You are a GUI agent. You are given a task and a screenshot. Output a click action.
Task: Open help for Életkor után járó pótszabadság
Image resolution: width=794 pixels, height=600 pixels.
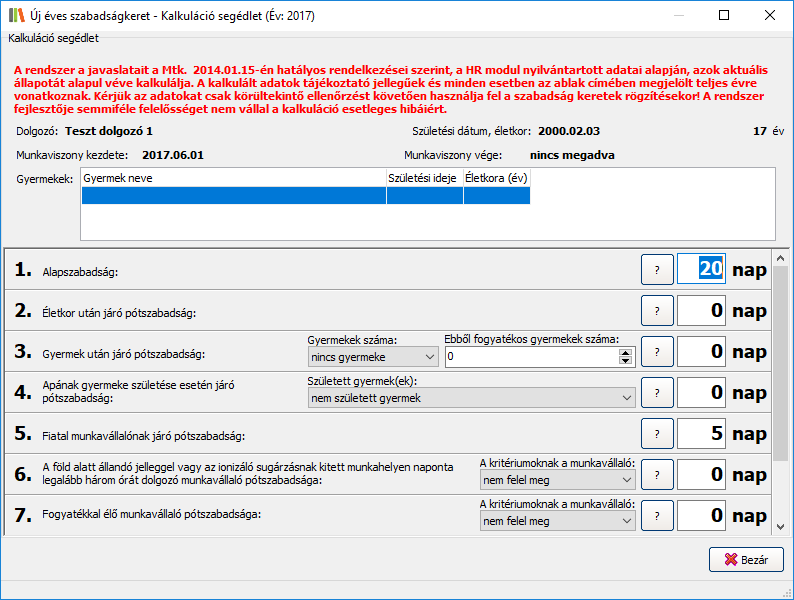[x=657, y=311]
